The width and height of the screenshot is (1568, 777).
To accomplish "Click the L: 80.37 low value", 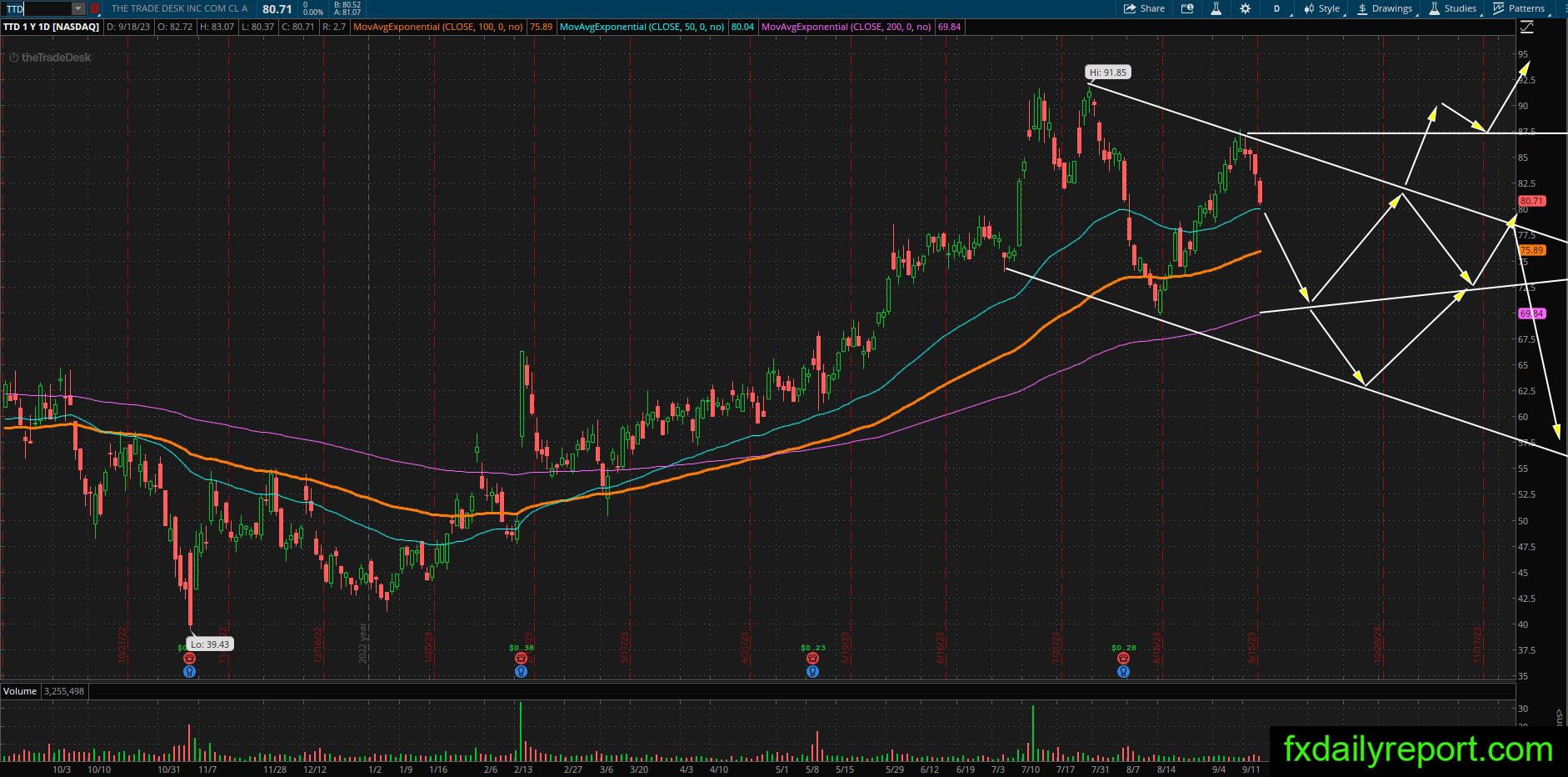I will (257, 27).
